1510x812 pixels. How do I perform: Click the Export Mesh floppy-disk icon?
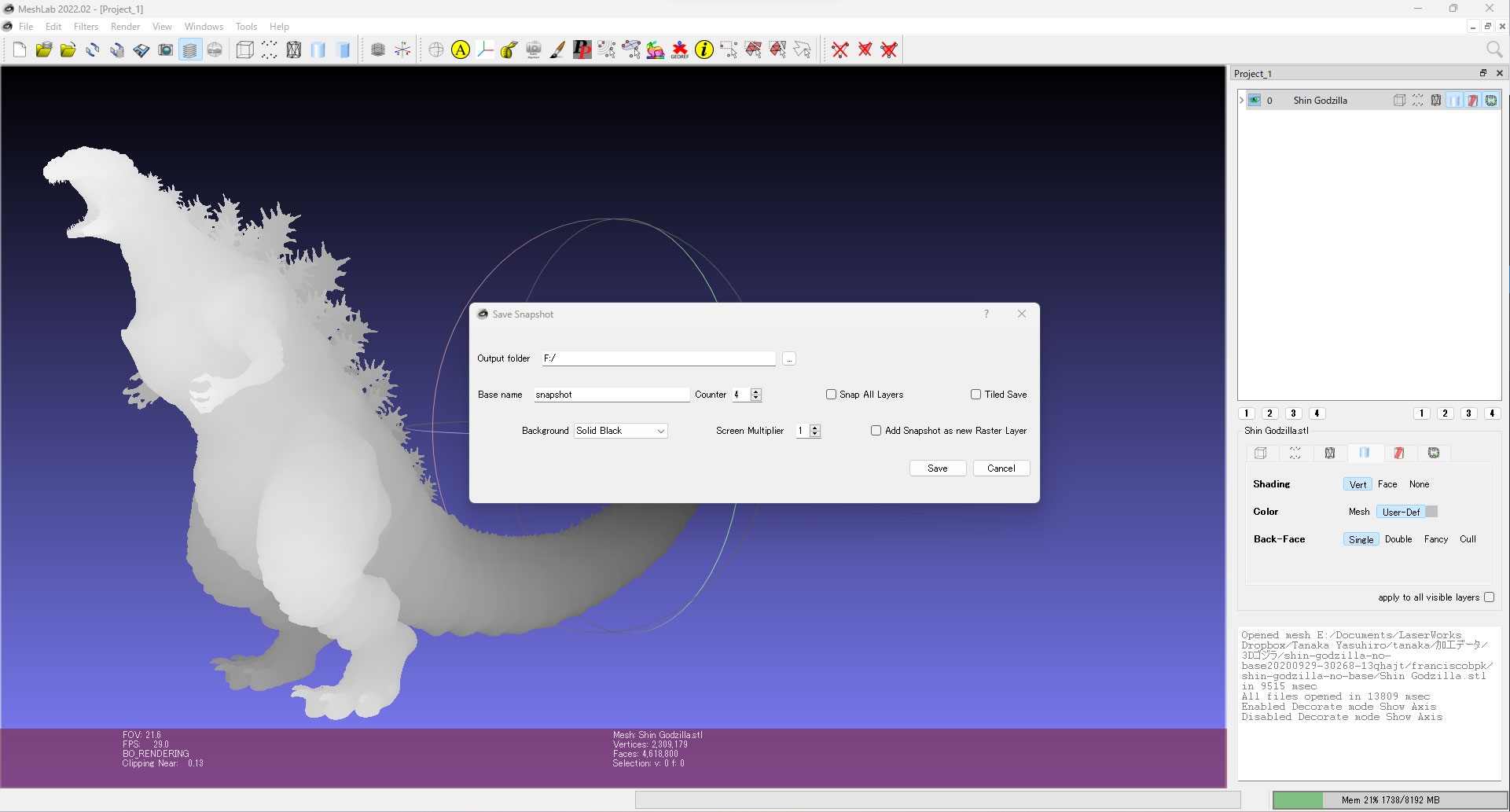(x=141, y=50)
